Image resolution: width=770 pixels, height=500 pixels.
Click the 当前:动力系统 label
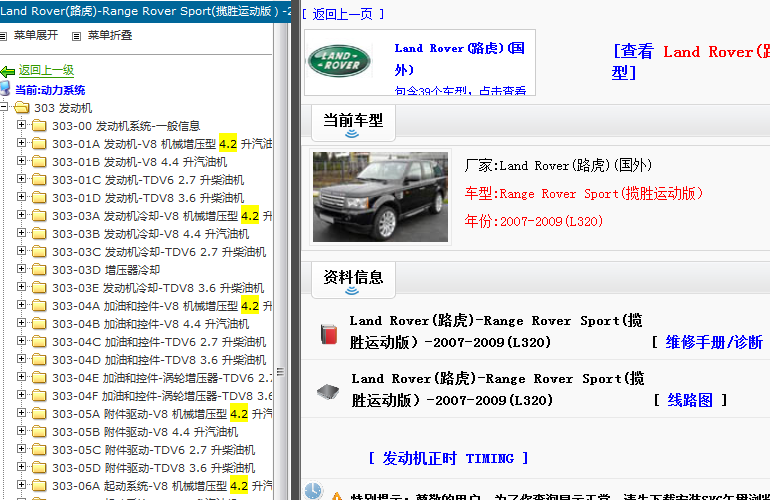pyautogui.click(x=50, y=90)
